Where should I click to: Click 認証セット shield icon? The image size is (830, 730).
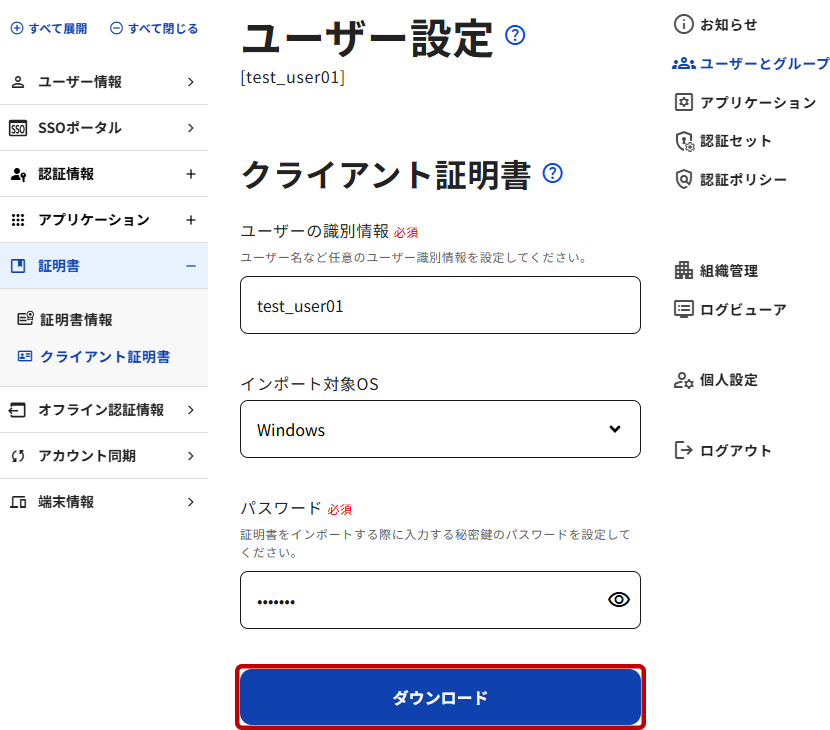[x=684, y=141]
